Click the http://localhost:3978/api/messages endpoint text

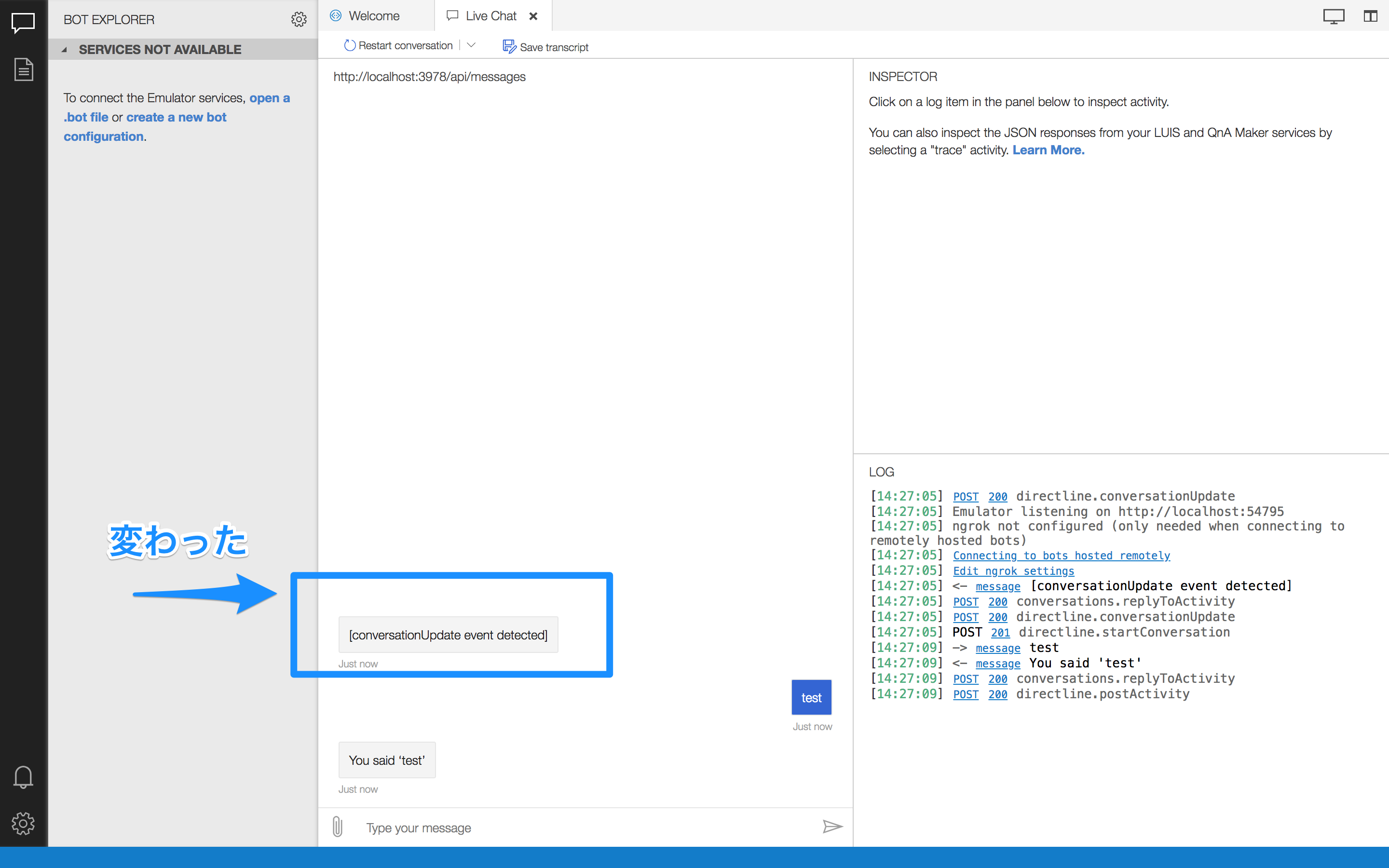point(429,77)
